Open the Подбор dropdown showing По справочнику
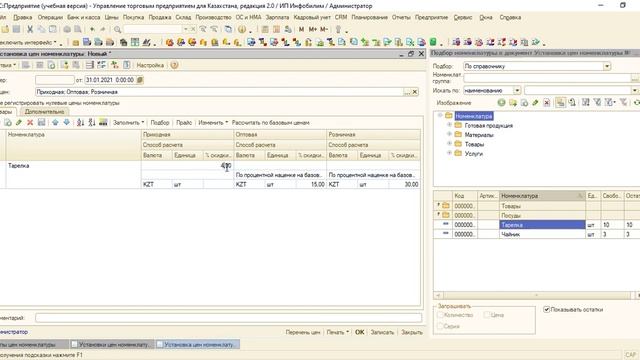The width and height of the screenshot is (640, 360). click(607, 66)
